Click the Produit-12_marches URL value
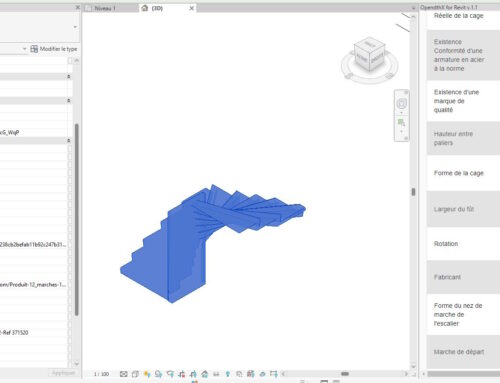Viewport: 500px width, 383px height. point(33,284)
